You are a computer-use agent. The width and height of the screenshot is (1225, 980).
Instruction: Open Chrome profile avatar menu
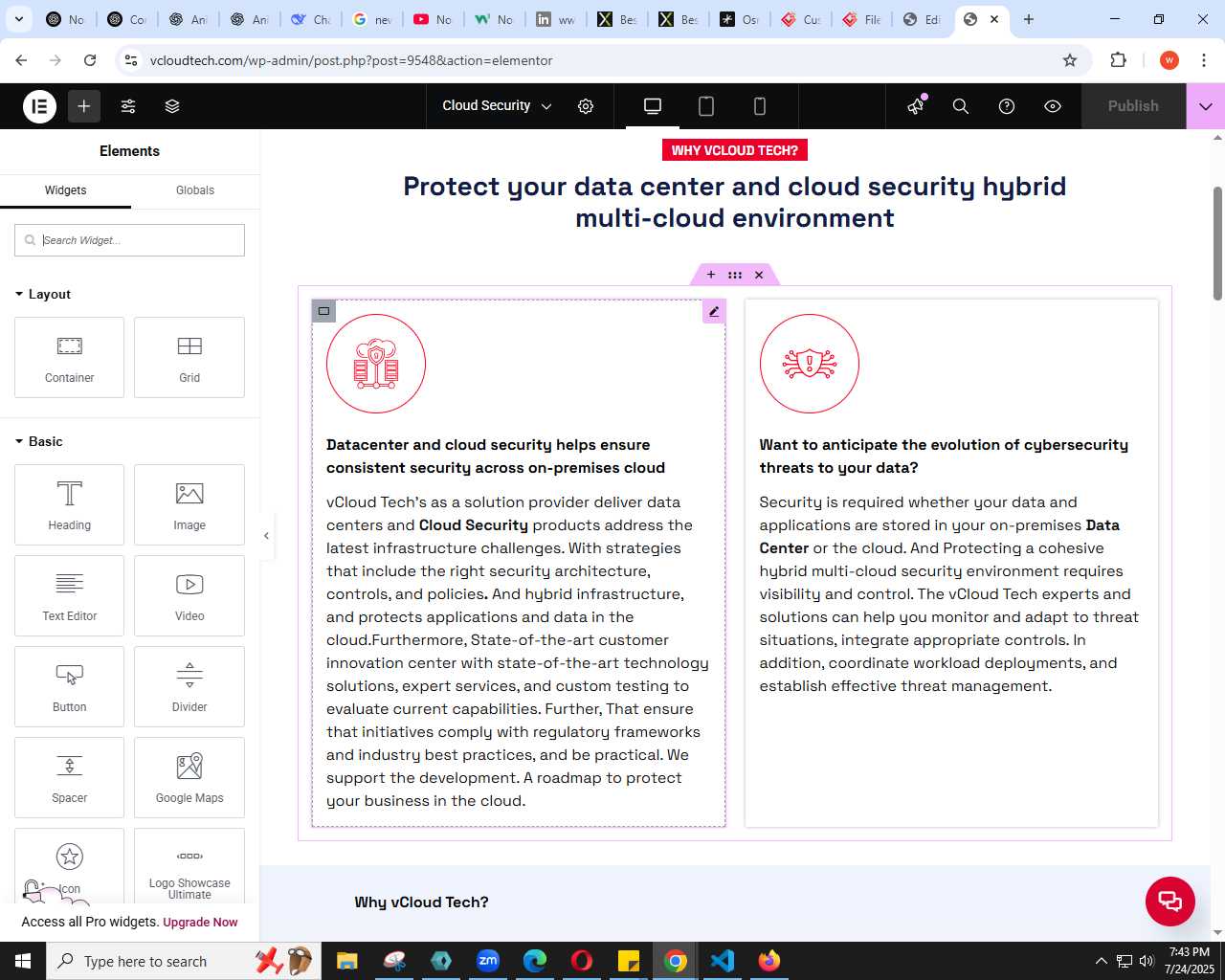[x=1169, y=60]
